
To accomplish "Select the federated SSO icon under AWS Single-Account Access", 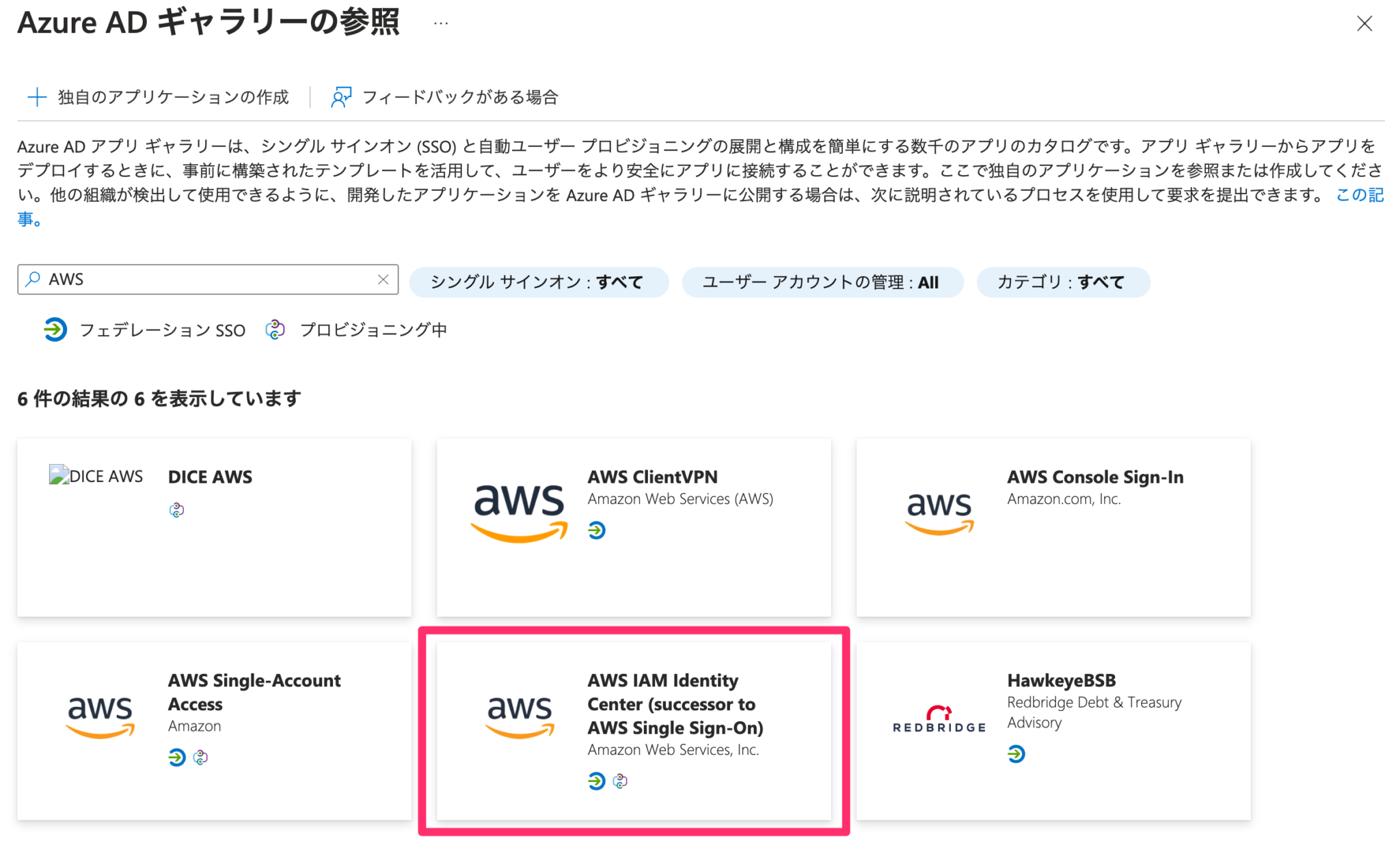I will 176,757.
